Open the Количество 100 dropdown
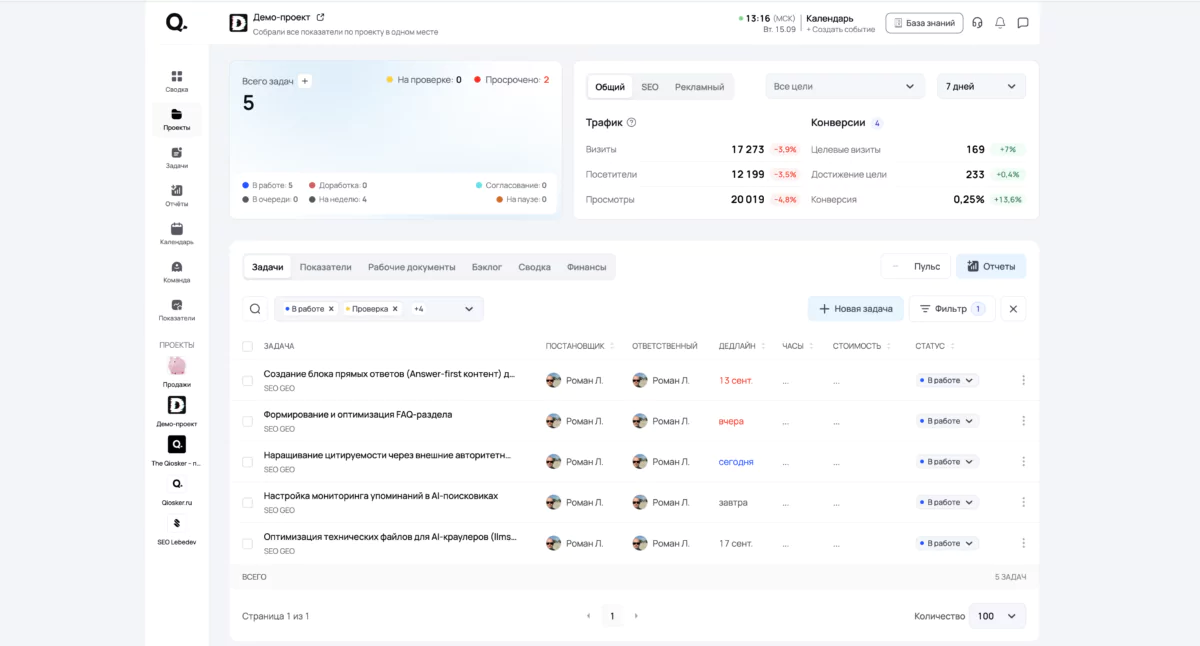This screenshot has height=646, width=1200. pos(997,616)
